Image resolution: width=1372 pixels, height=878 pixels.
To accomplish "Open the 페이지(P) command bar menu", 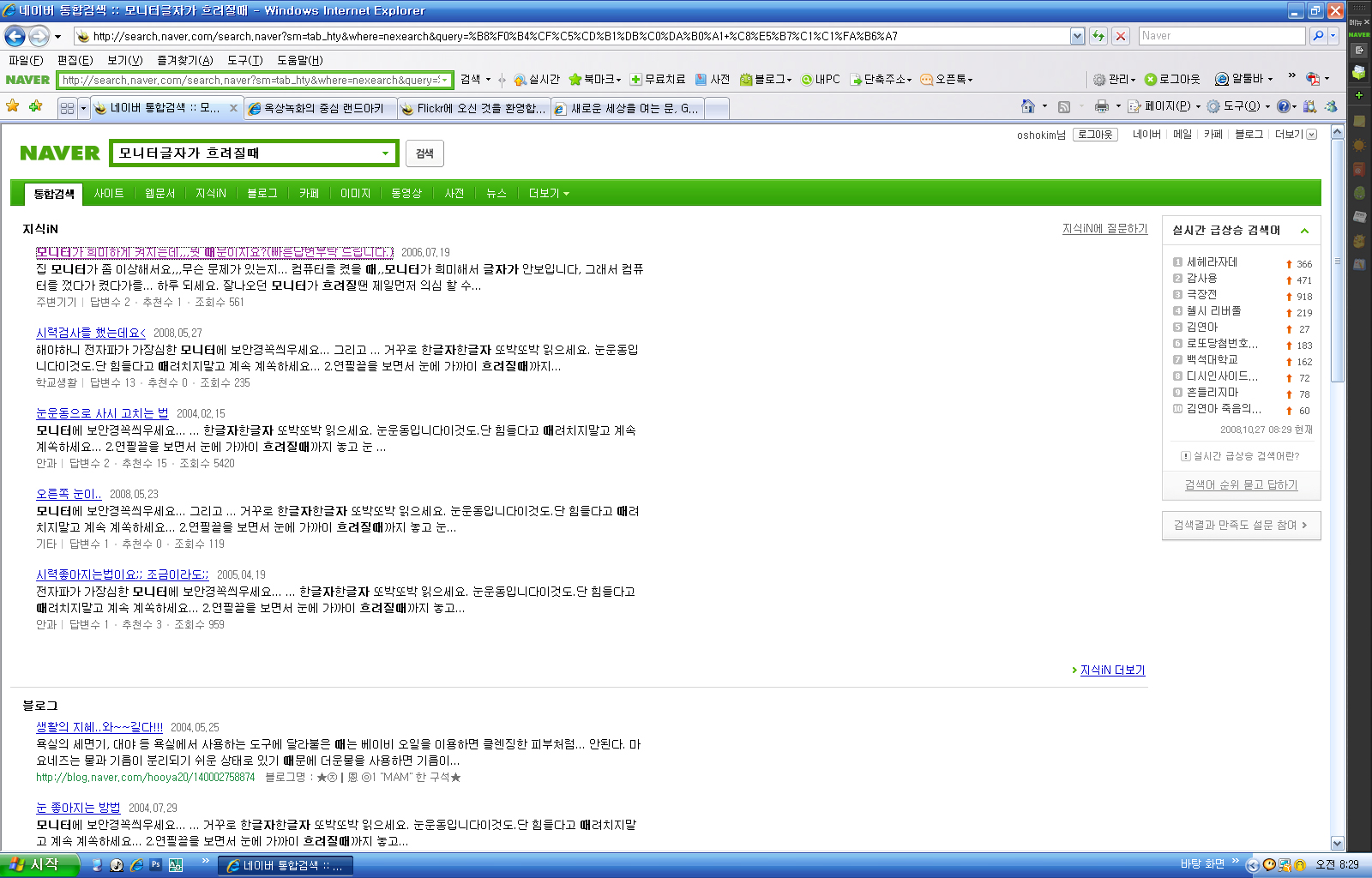I will point(1164,106).
